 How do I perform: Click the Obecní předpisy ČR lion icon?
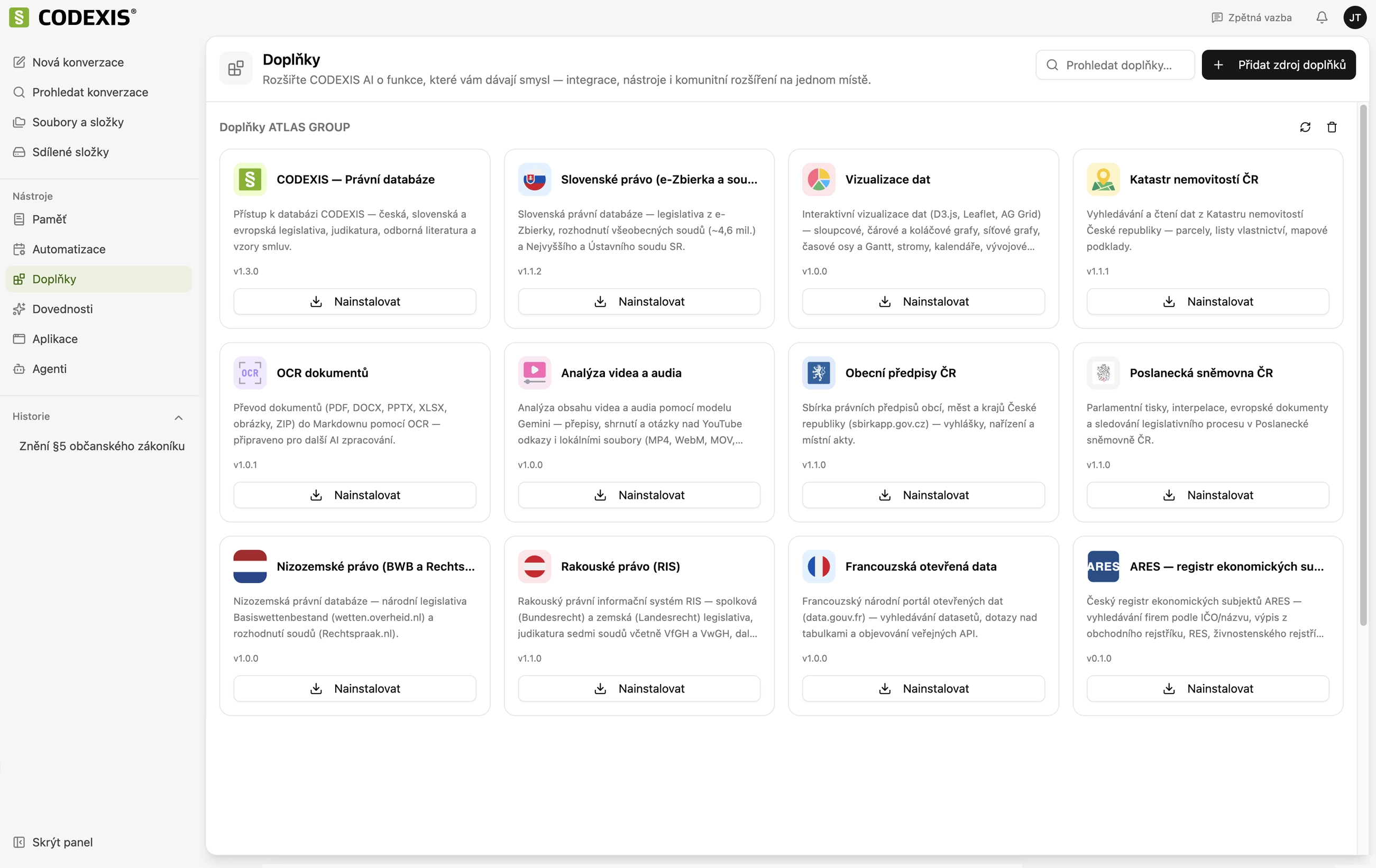pyautogui.click(x=818, y=373)
